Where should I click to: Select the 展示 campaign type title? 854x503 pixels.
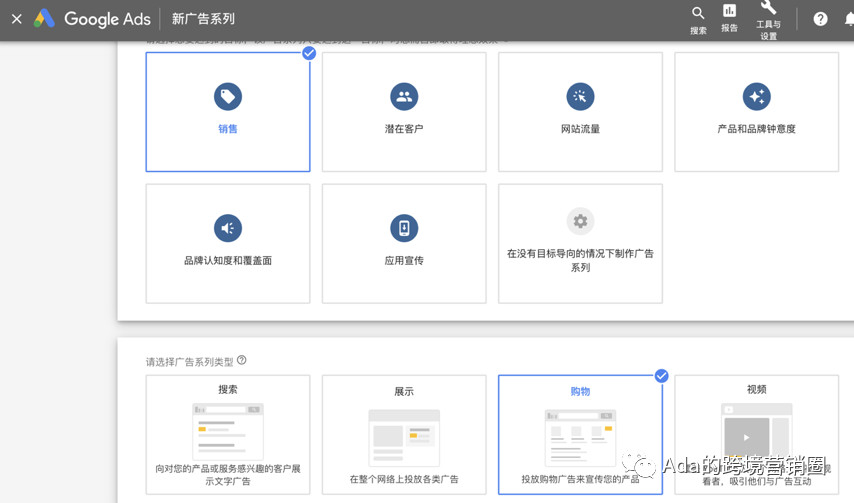pyautogui.click(x=404, y=391)
